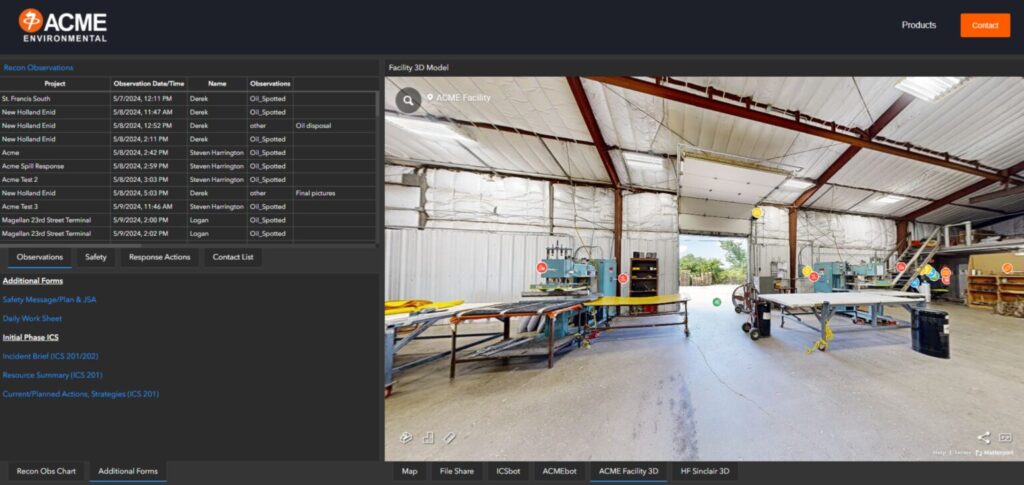
Task: Open Resource Summary (ICS 201) link
Action: tap(52, 375)
